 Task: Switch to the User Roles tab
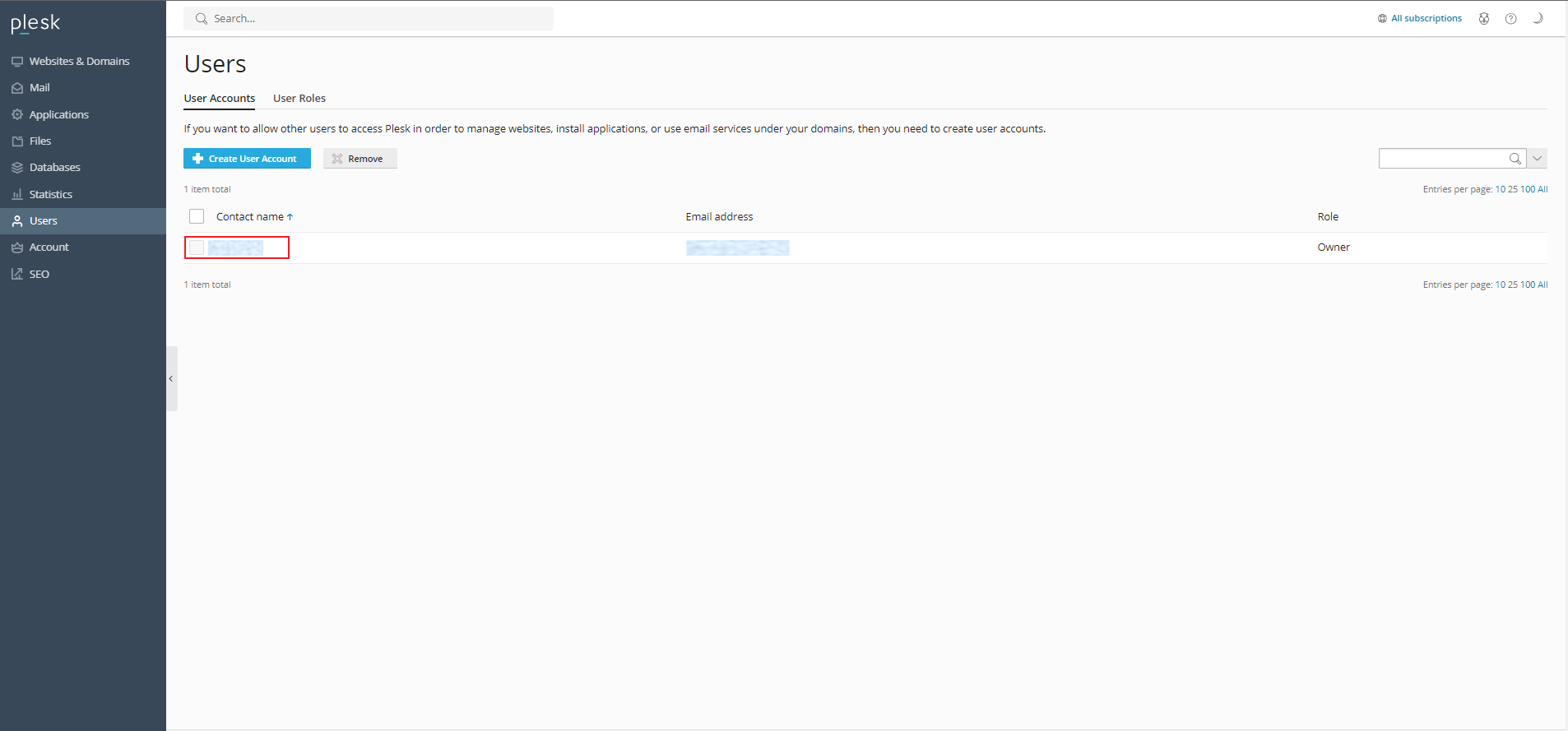pyautogui.click(x=299, y=99)
